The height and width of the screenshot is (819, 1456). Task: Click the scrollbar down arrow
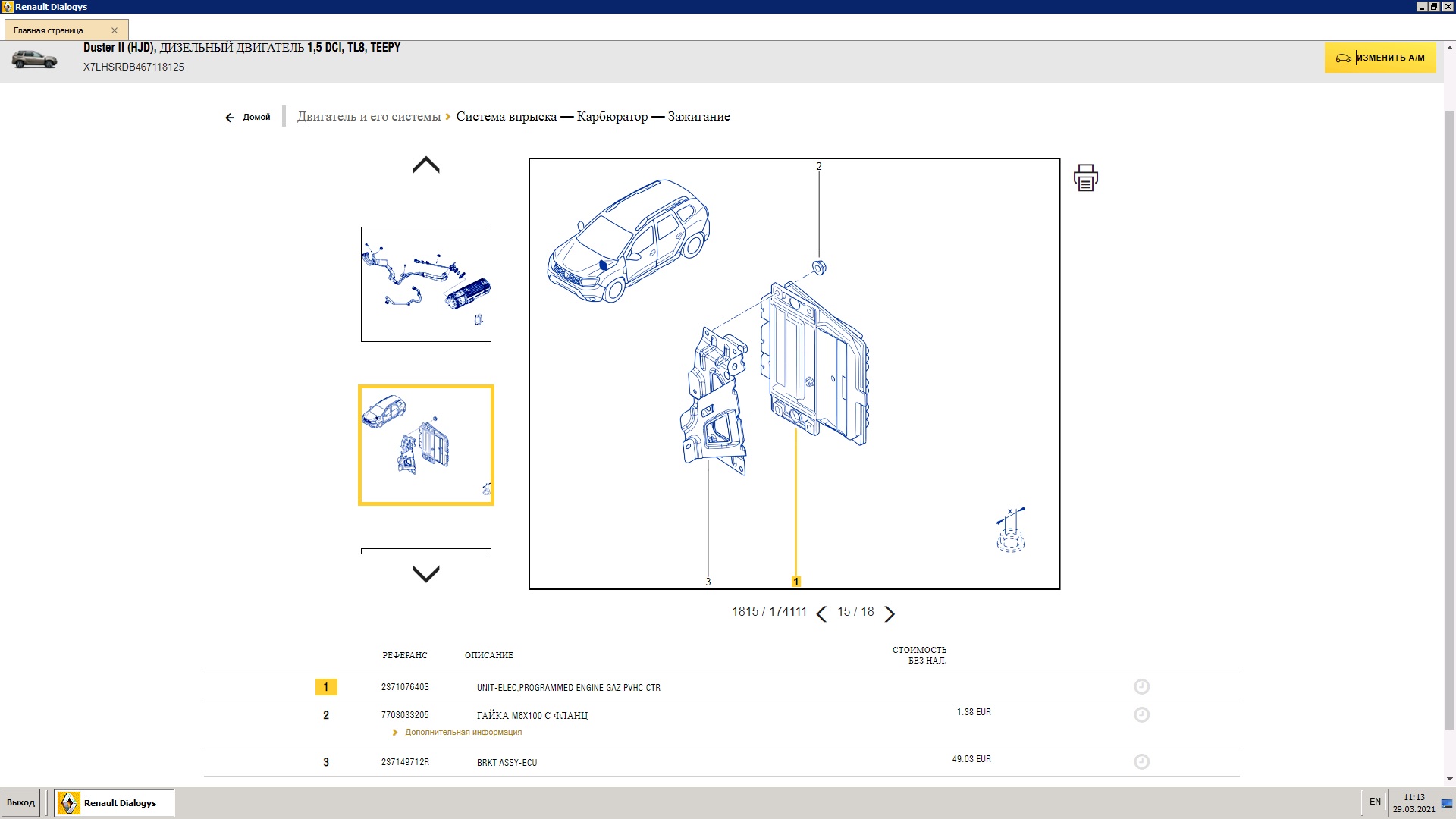(1450, 779)
